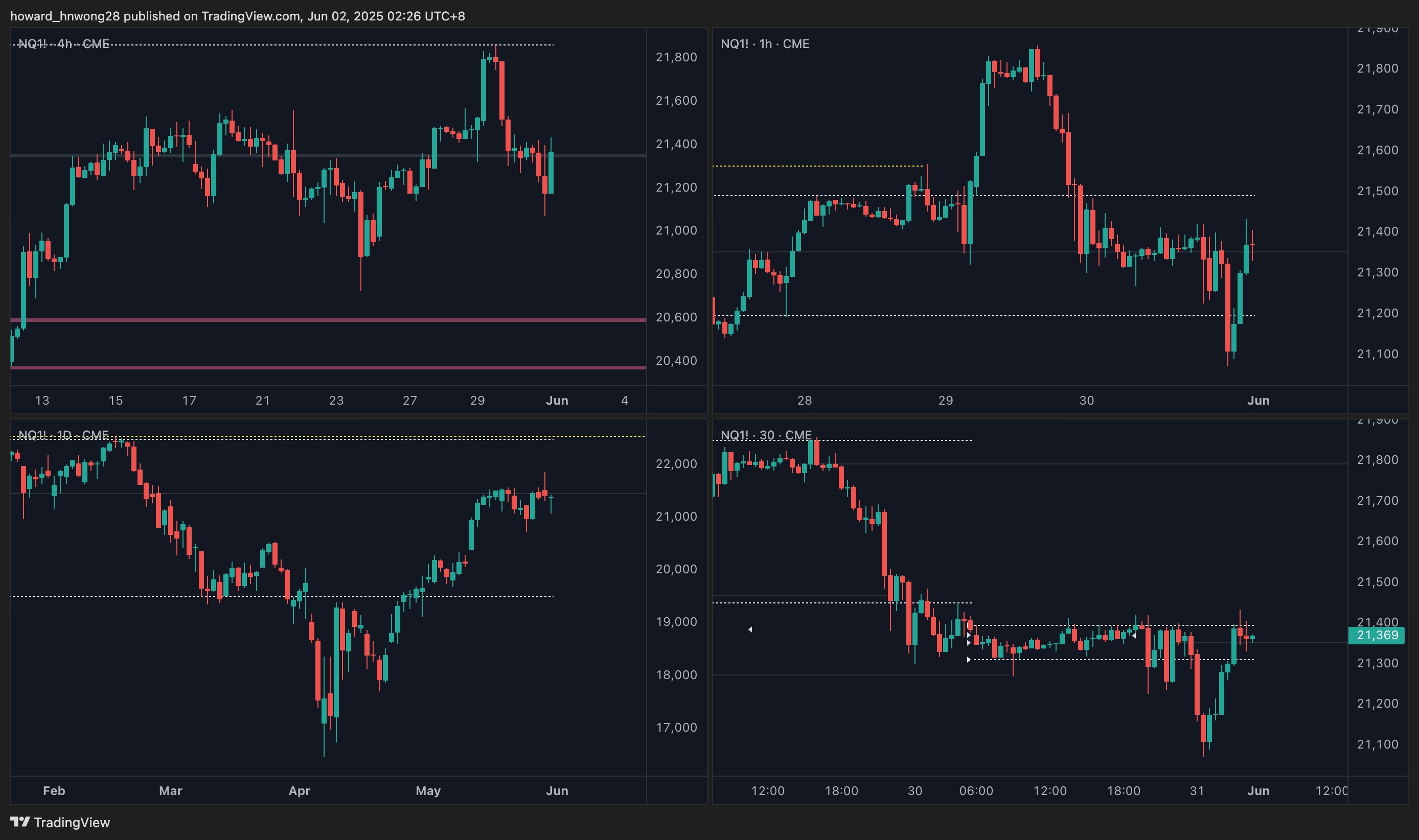1419x840 pixels.
Task: Click the TradingView.com publisher text in header
Action: click(x=250, y=16)
